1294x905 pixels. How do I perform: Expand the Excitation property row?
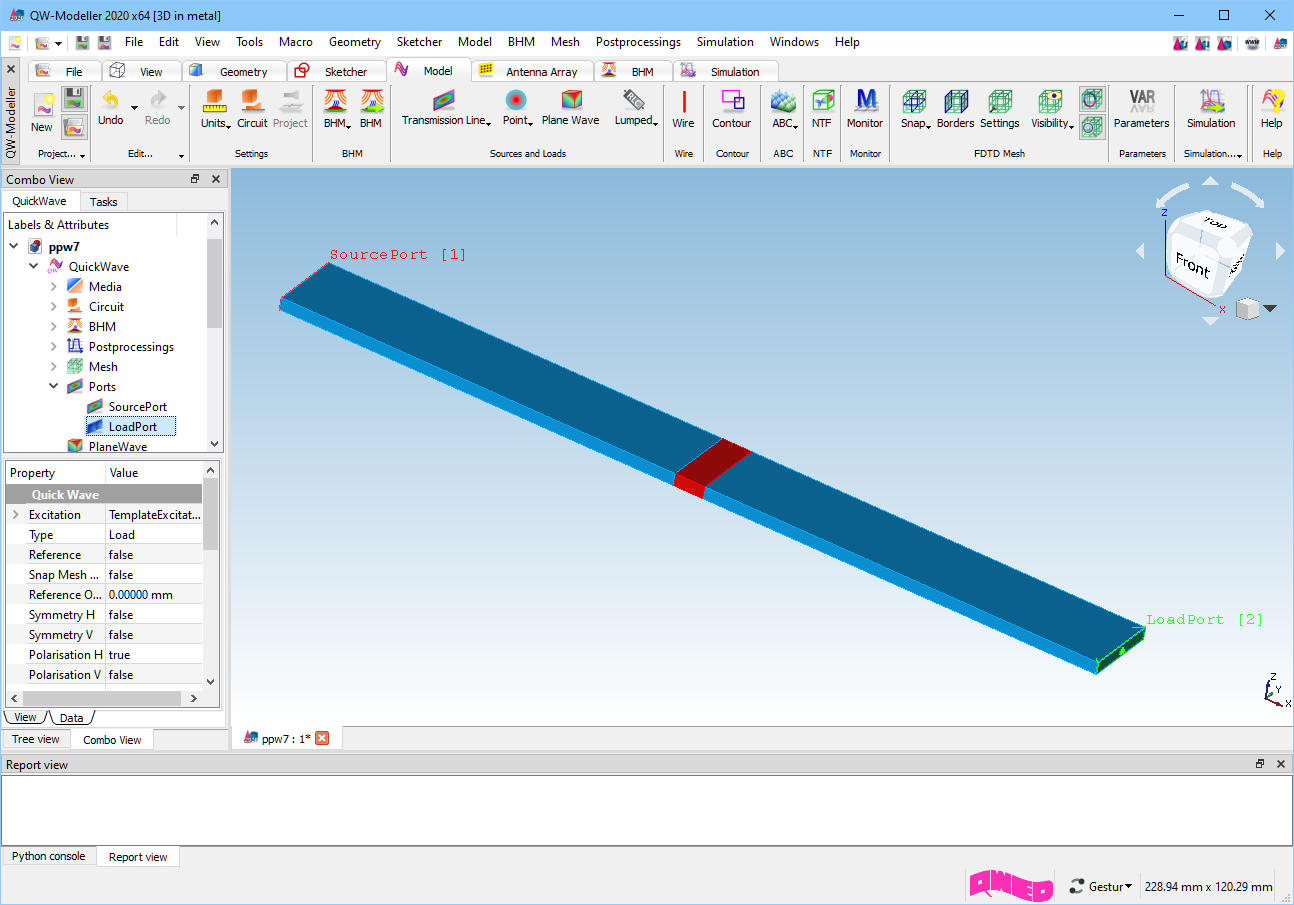click(x=15, y=515)
